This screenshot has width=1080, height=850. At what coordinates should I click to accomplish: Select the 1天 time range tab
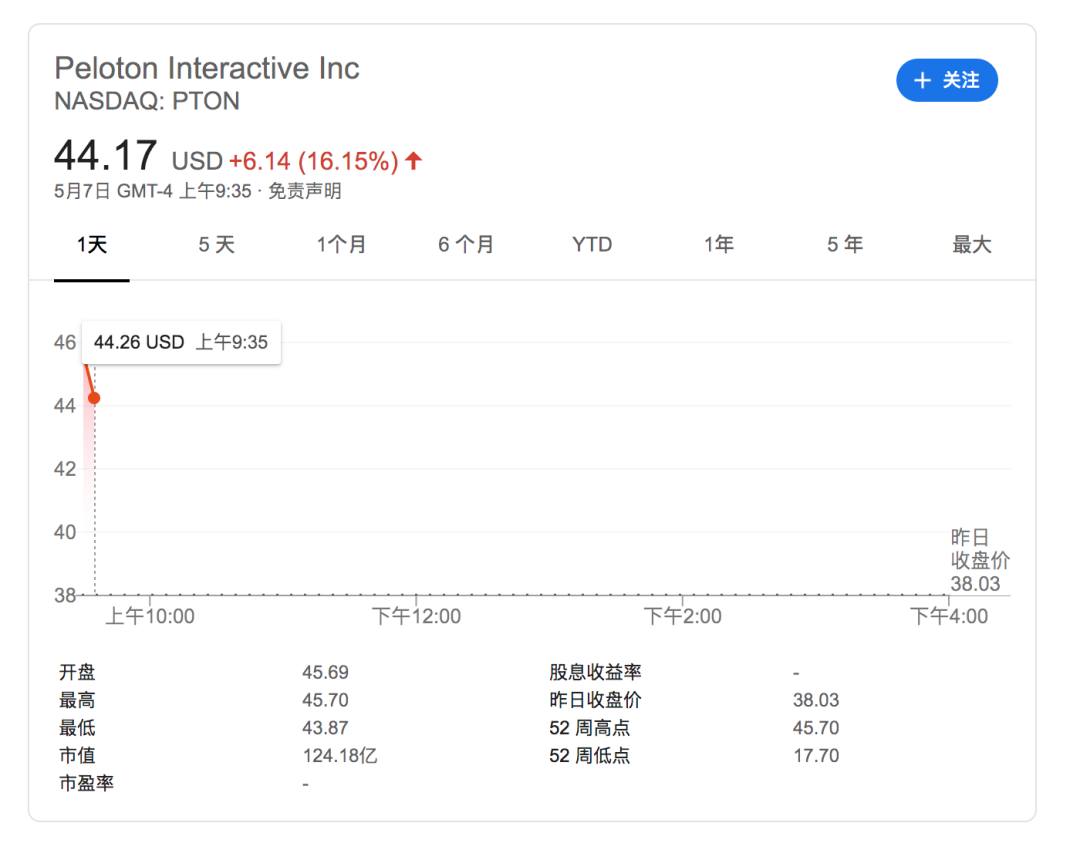[x=92, y=245]
